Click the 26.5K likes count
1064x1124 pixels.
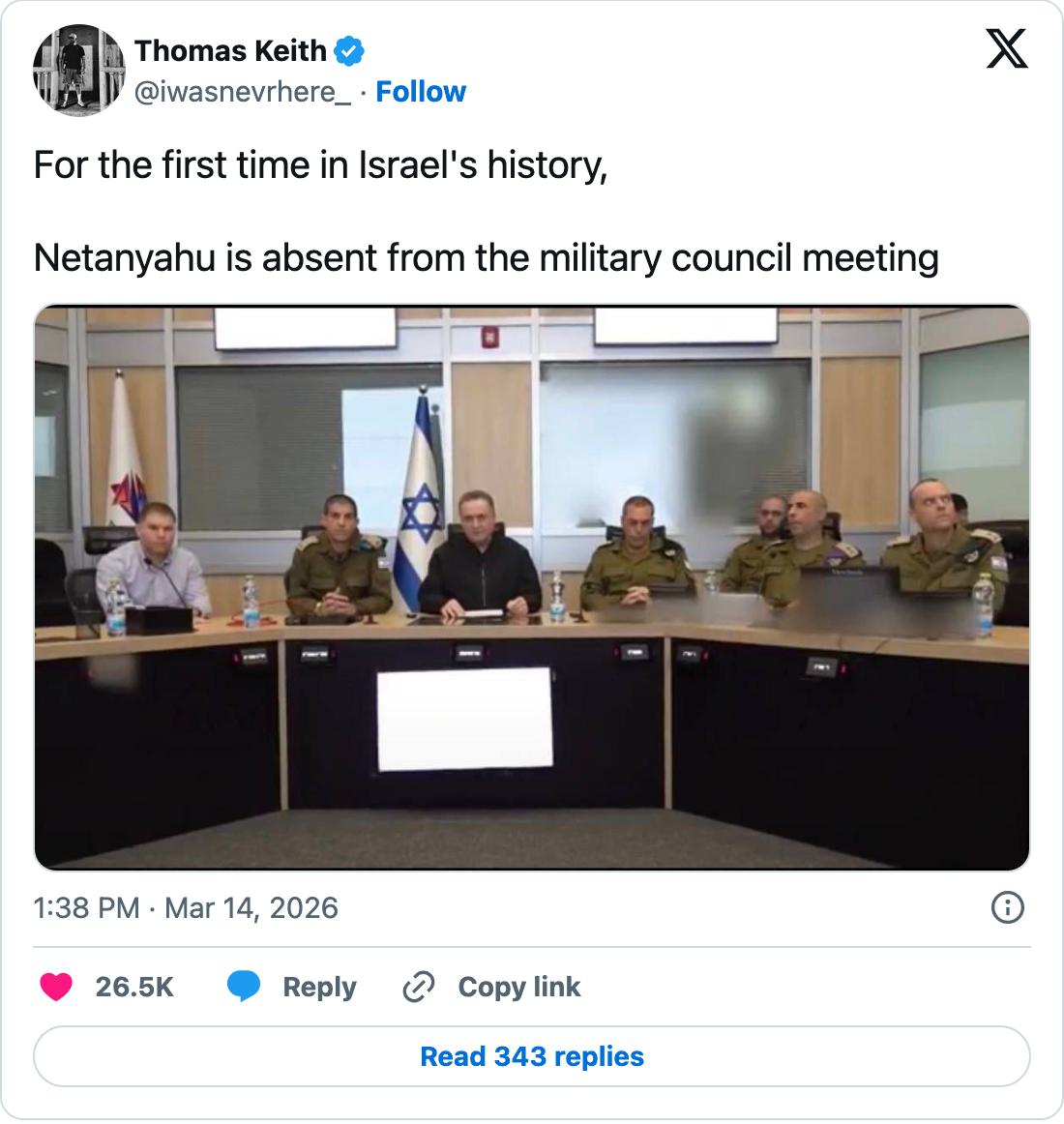(134, 987)
